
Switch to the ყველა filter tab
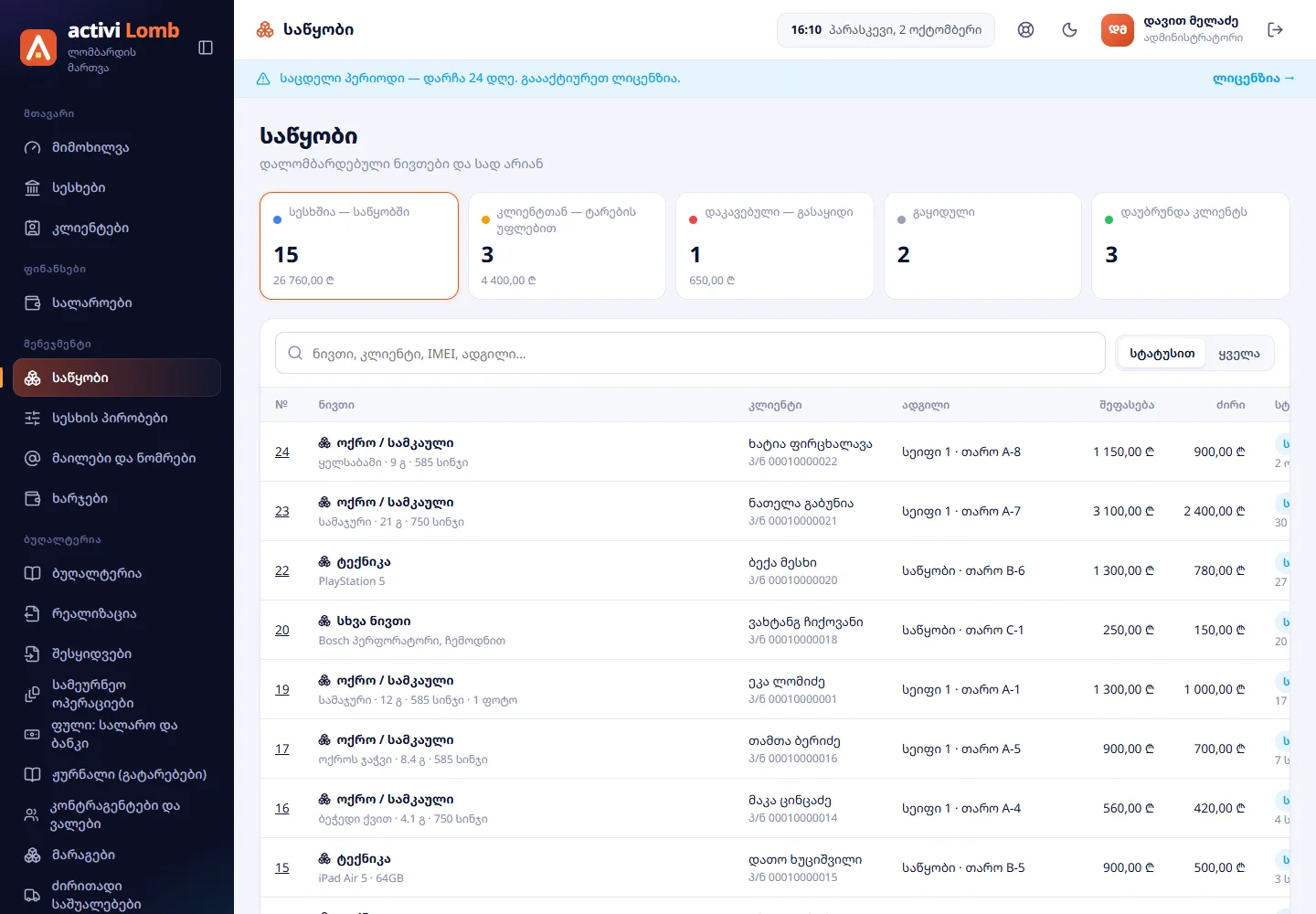[x=1239, y=353]
